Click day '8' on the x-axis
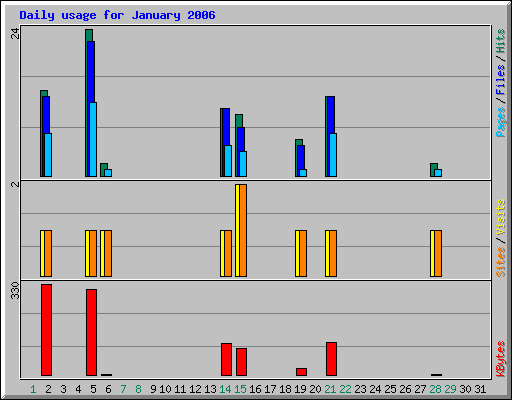512x400 pixels. click(x=138, y=389)
